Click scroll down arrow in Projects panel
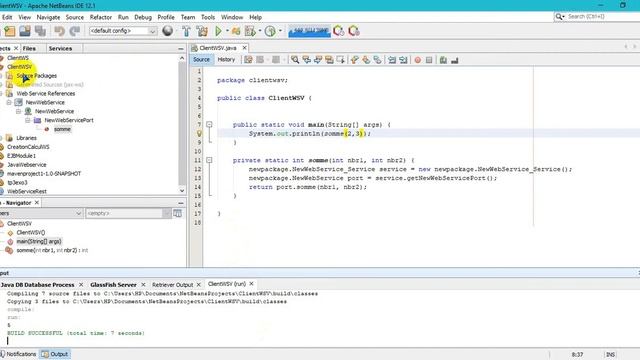Image resolution: width=640 pixels, height=360 pixels. [182, 191]
